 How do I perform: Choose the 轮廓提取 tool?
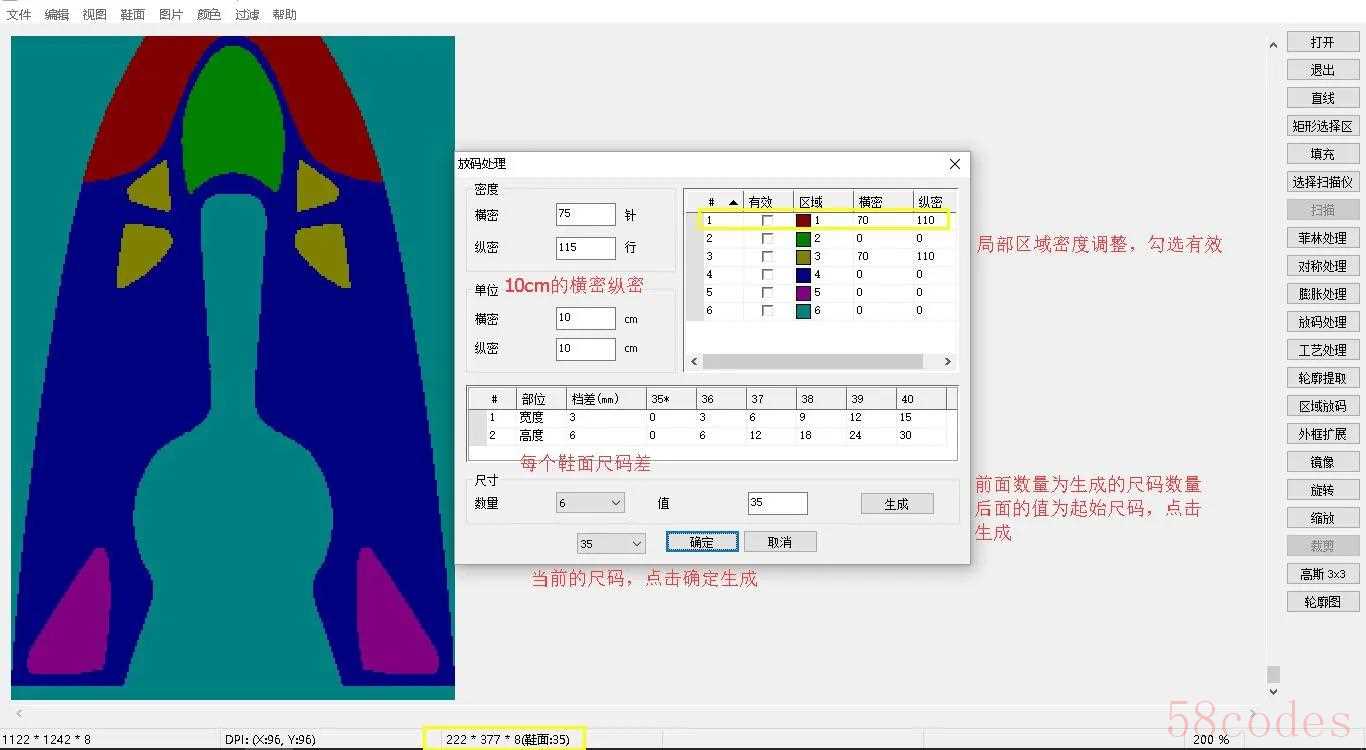1322,378
